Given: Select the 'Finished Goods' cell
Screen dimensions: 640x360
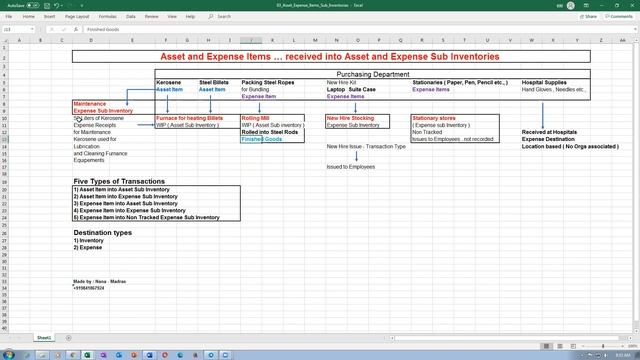Looking at the screenshot, I should point(262,139).
